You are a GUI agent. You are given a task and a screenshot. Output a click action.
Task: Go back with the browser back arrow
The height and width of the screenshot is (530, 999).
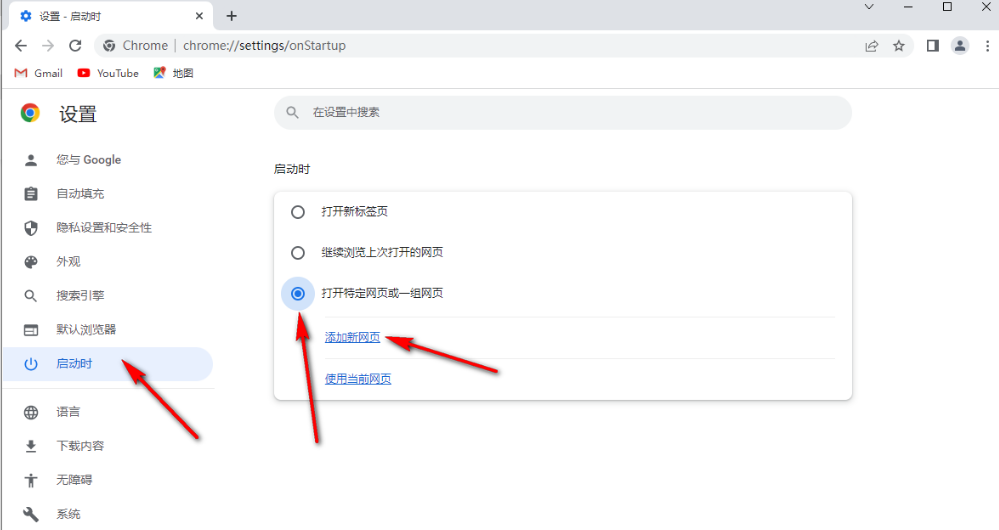20,45
